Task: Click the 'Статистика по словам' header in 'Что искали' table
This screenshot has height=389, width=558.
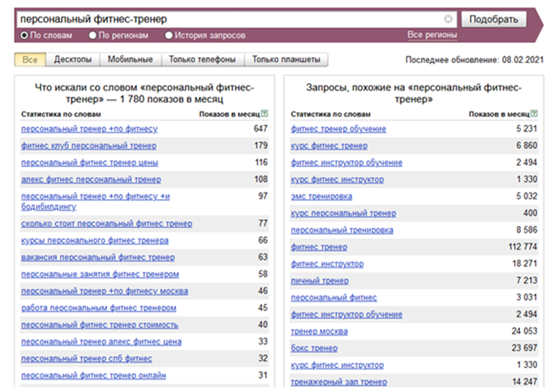Action: 61,114
